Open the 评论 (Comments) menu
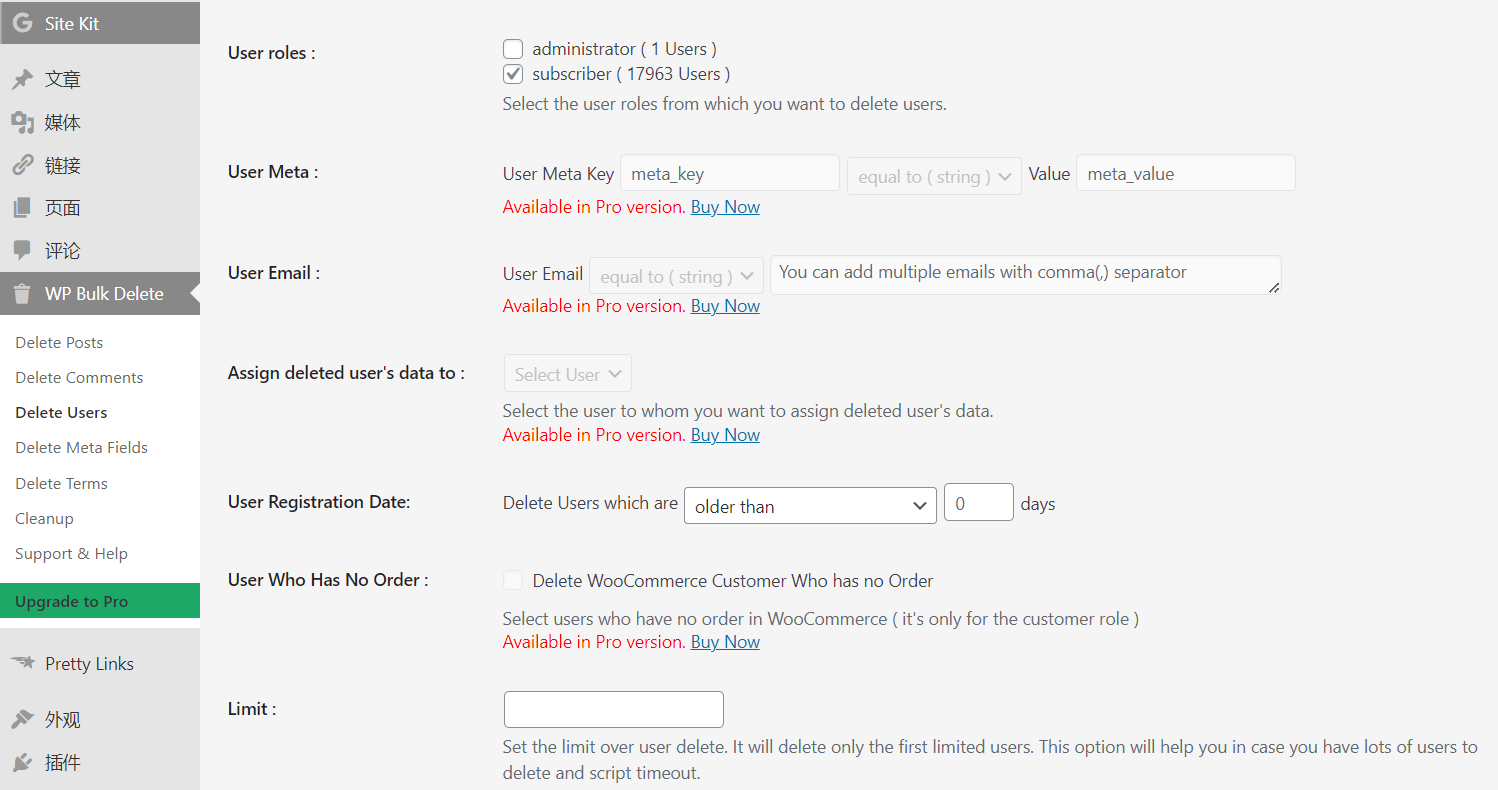Viewport: 1498px width, 790px height. tap(100, 251)
